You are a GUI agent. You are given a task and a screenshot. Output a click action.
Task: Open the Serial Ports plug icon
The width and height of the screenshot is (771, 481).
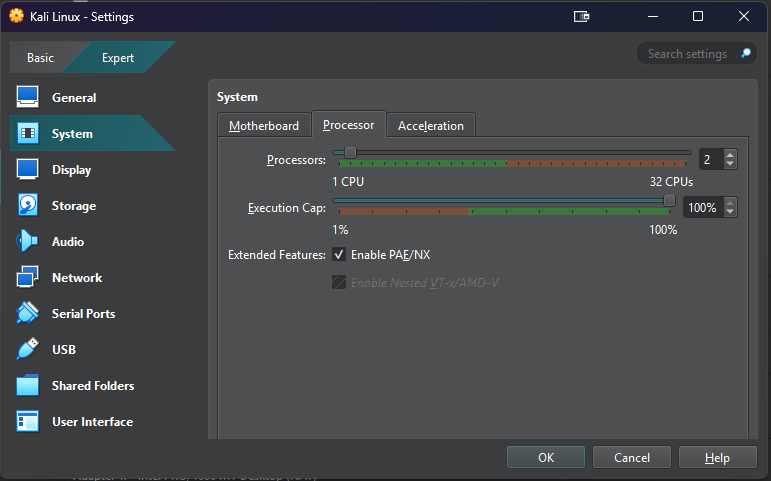(x=28, y=313)
